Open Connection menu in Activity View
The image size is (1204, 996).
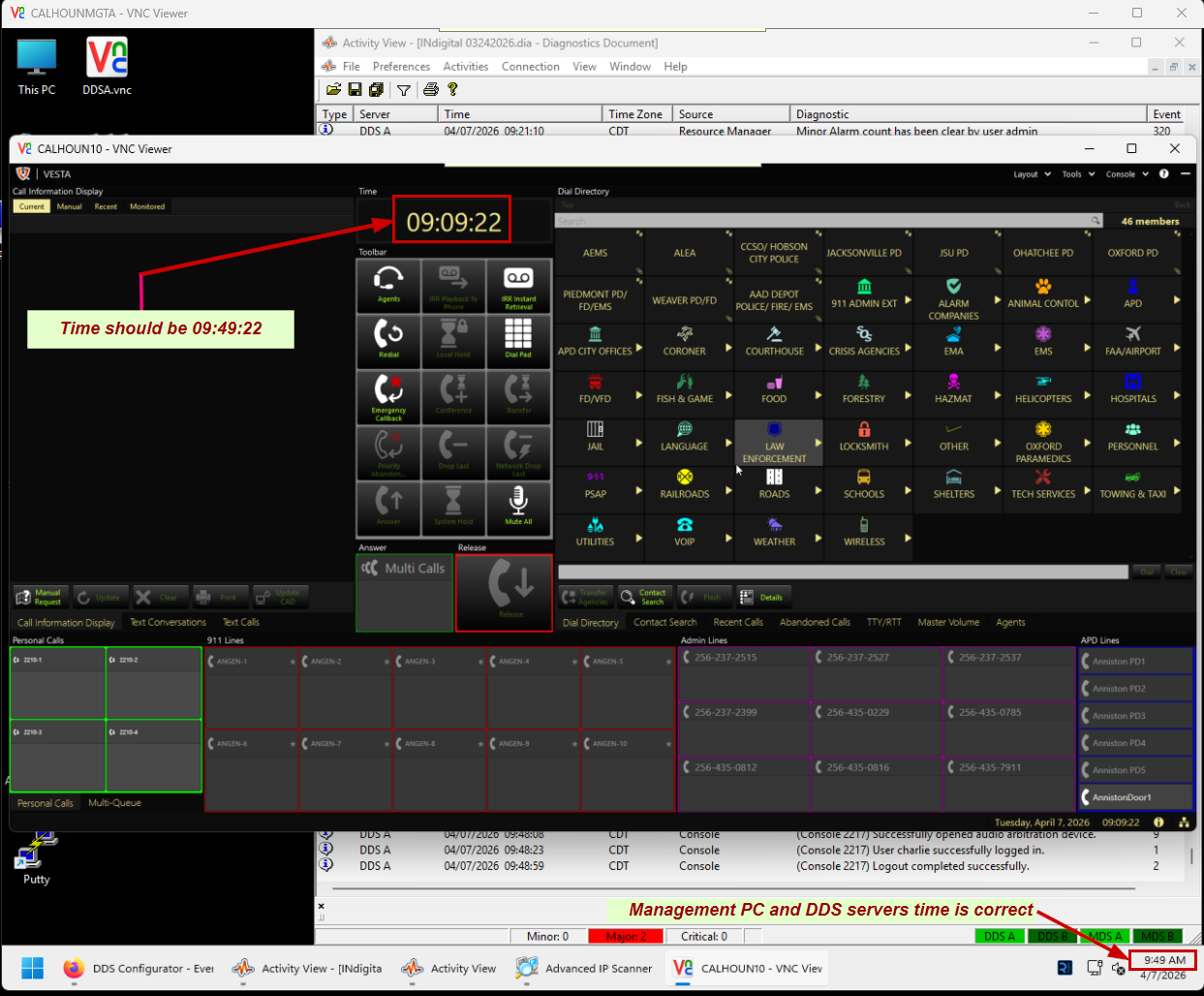pos(530,67)
